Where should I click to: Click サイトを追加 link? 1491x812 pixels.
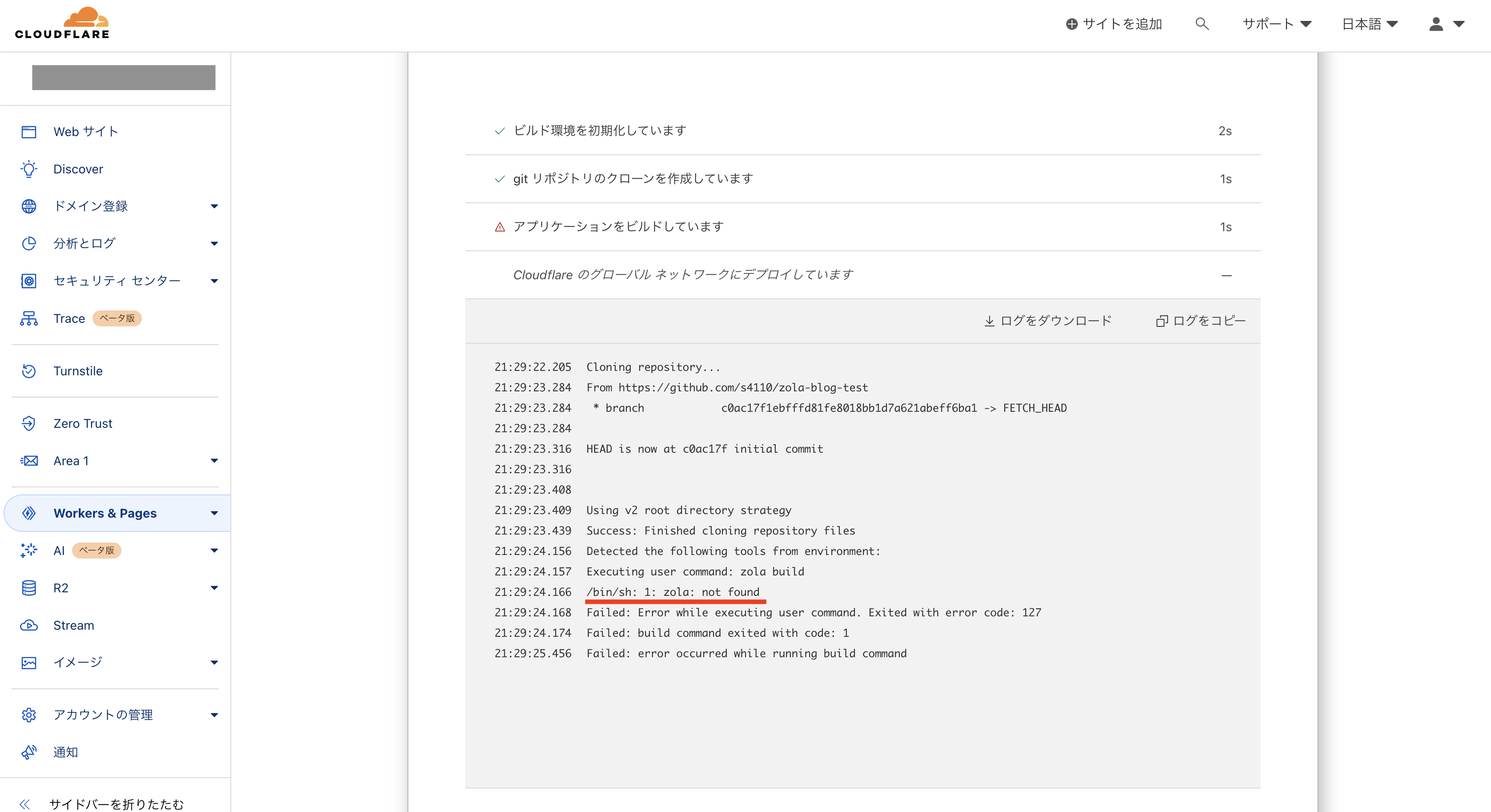click(1114, 24)
